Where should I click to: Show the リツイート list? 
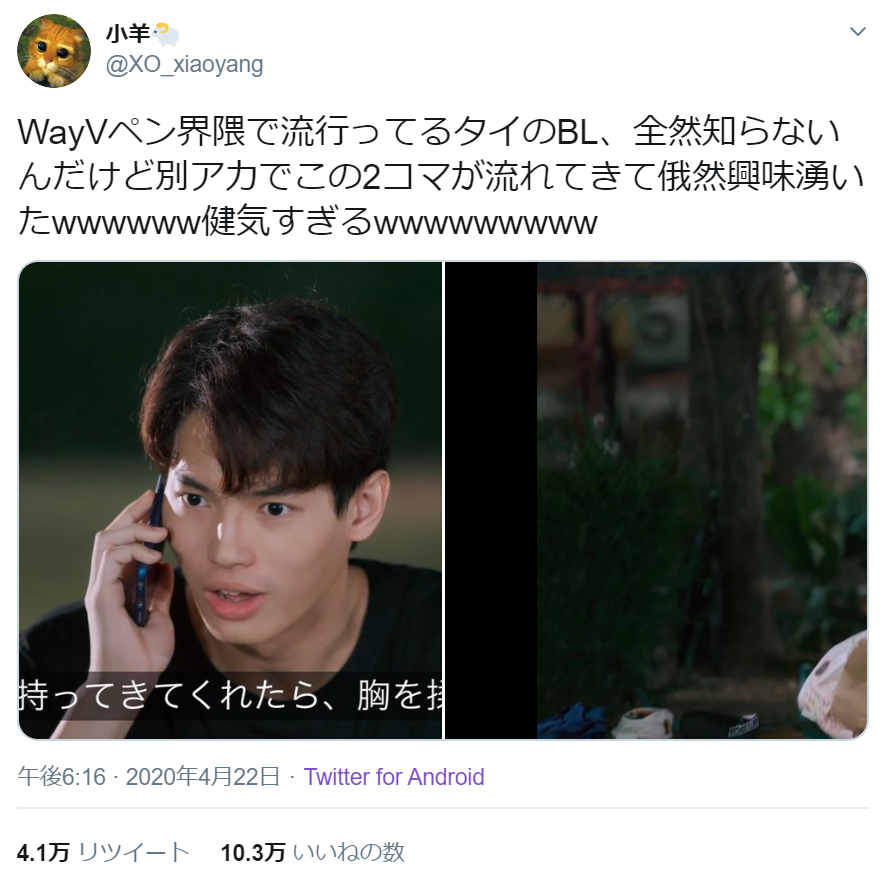[134, 852]
